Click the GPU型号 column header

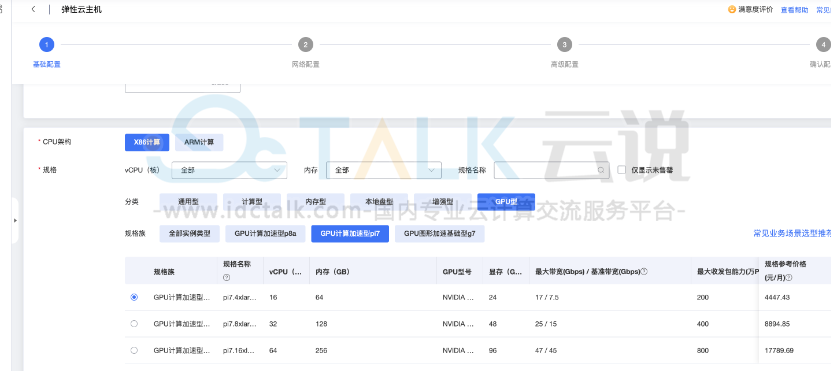(x=457, y=271)
